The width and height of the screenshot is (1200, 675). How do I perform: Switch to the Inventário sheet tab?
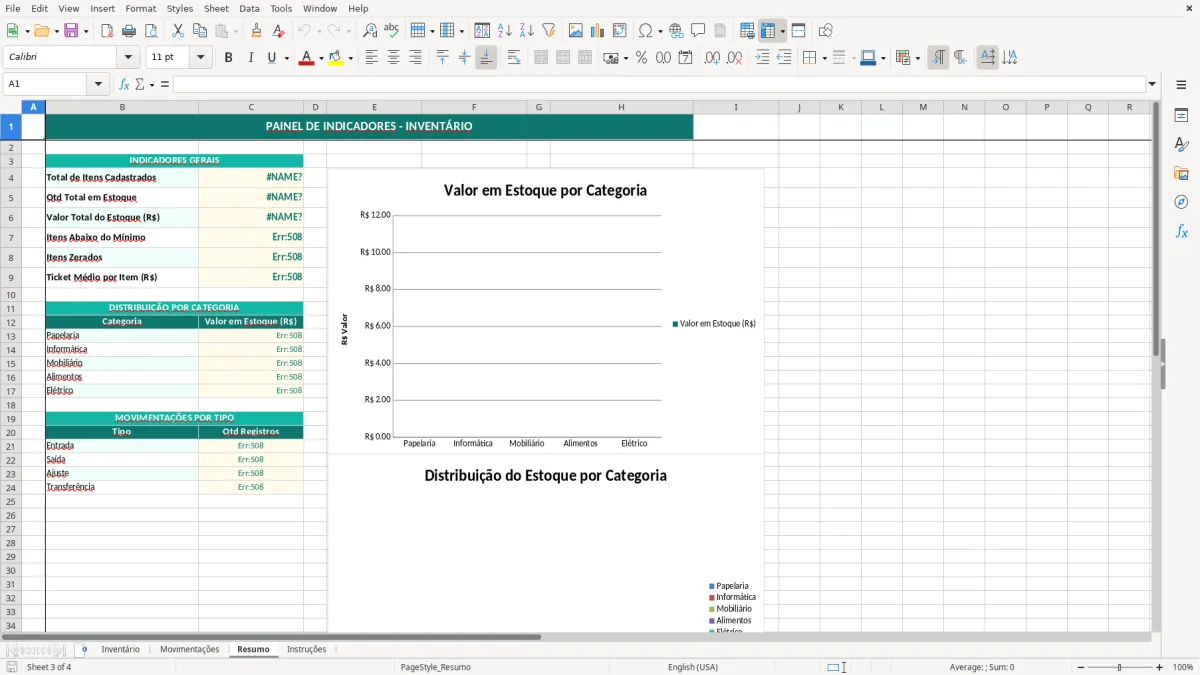(x=120, y=649)
